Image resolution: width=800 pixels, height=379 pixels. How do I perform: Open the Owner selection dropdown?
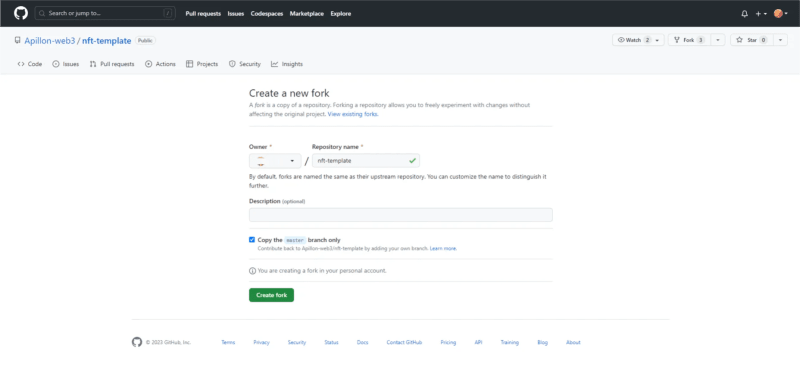tap(275, 161)
